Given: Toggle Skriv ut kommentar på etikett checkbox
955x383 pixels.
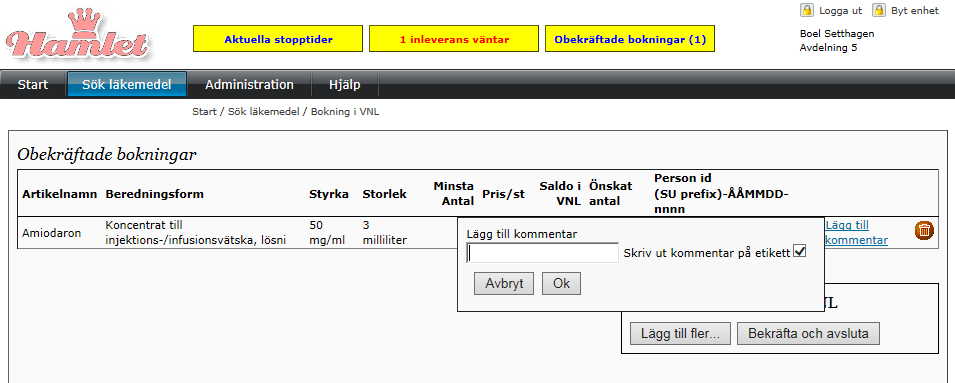Looking at the screenshot, I should [799, 251].
